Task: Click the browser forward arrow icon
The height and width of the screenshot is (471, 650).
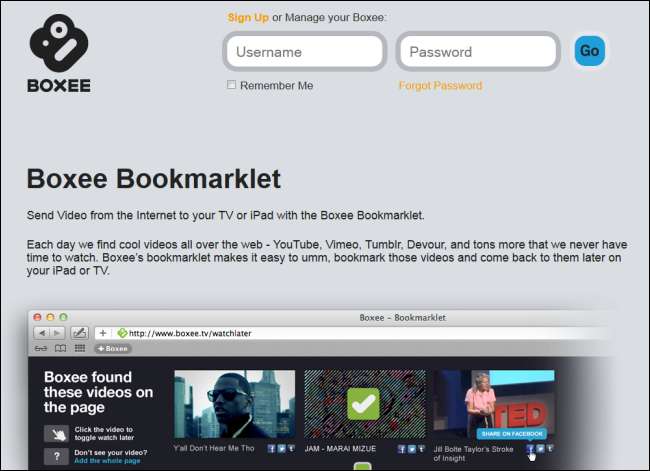Action: coord(57,333)
